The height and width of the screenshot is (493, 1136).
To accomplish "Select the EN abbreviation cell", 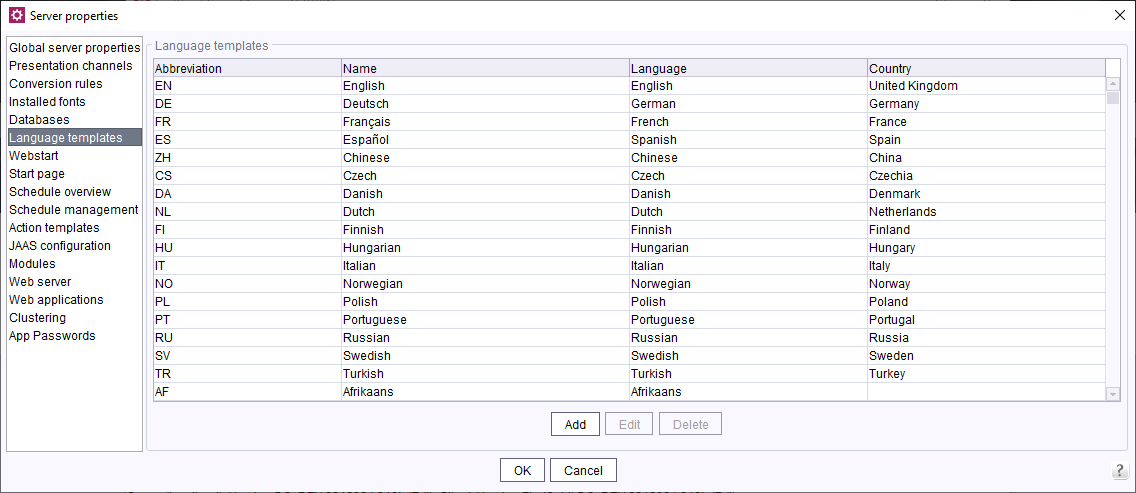I will click(247, 86).
